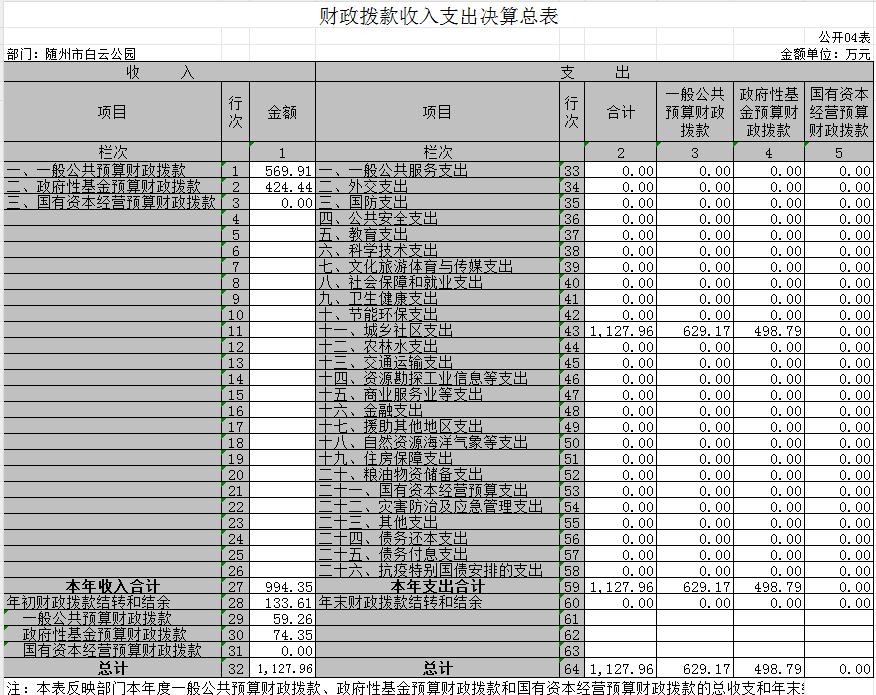
Task: Select the title 财政拨款收入支出决算总表
Action: point(439,16)
